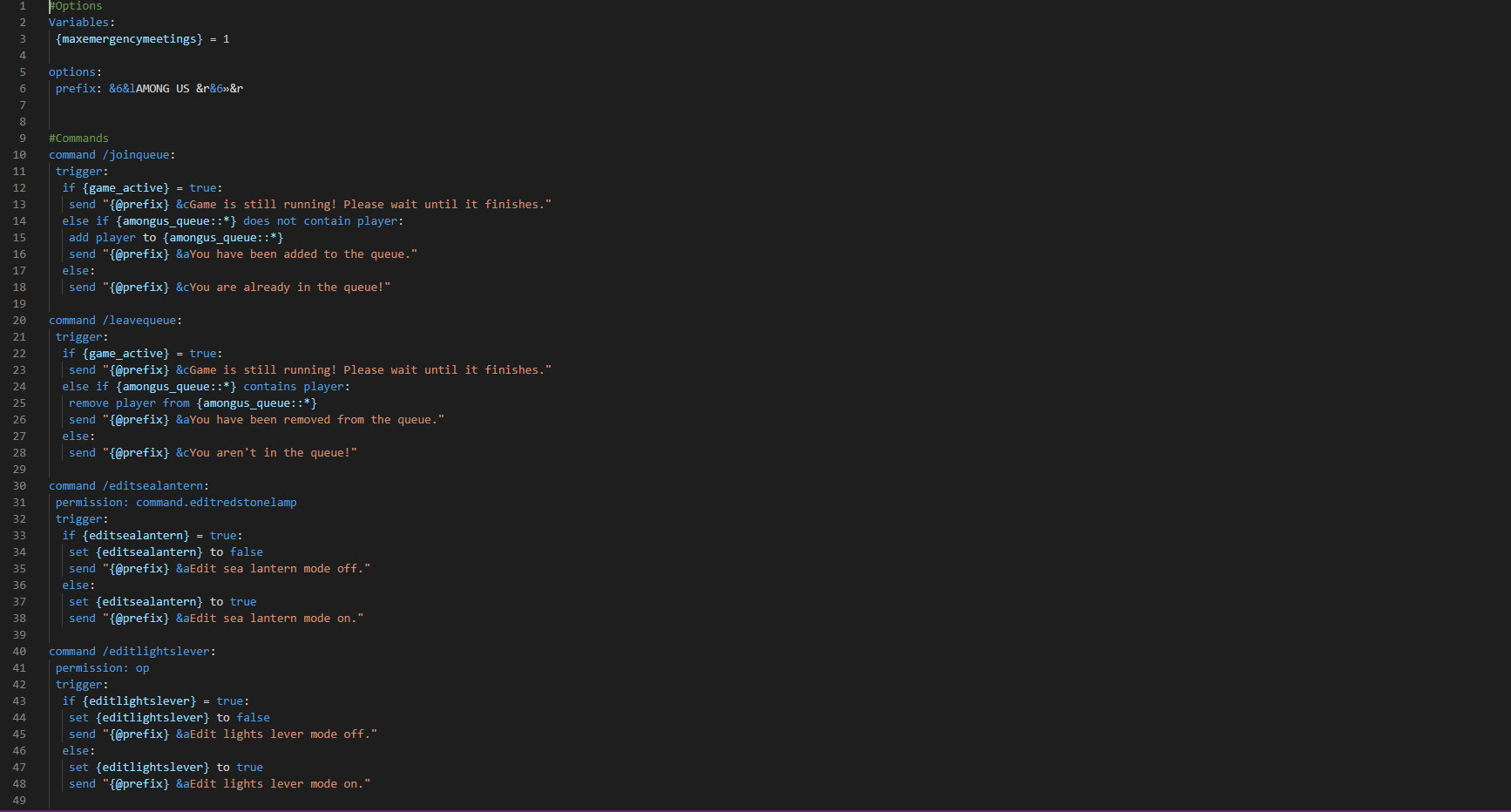Click 'set {editlightslever} to false' line
This screenshot has width=1511, height=812.
(x=169, y=718)
